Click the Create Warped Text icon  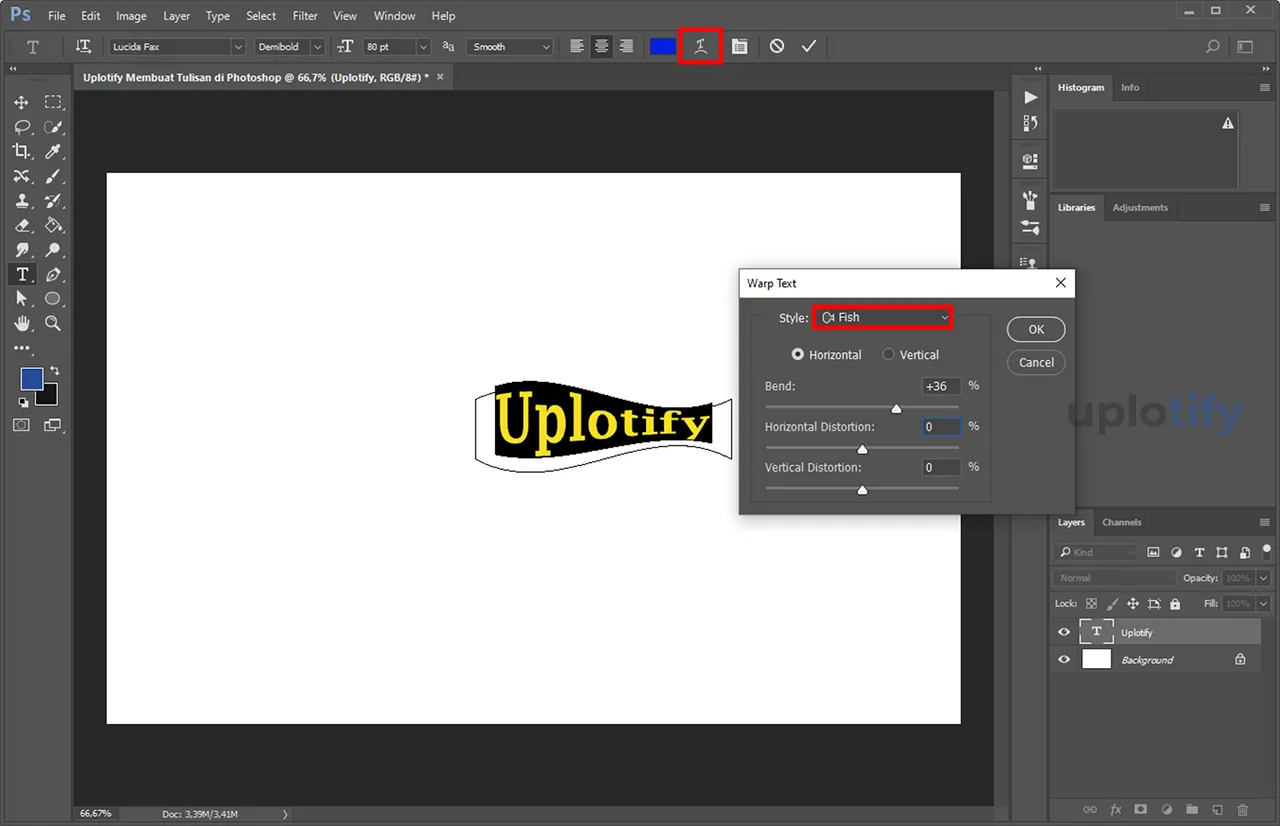tap(700, 47)
